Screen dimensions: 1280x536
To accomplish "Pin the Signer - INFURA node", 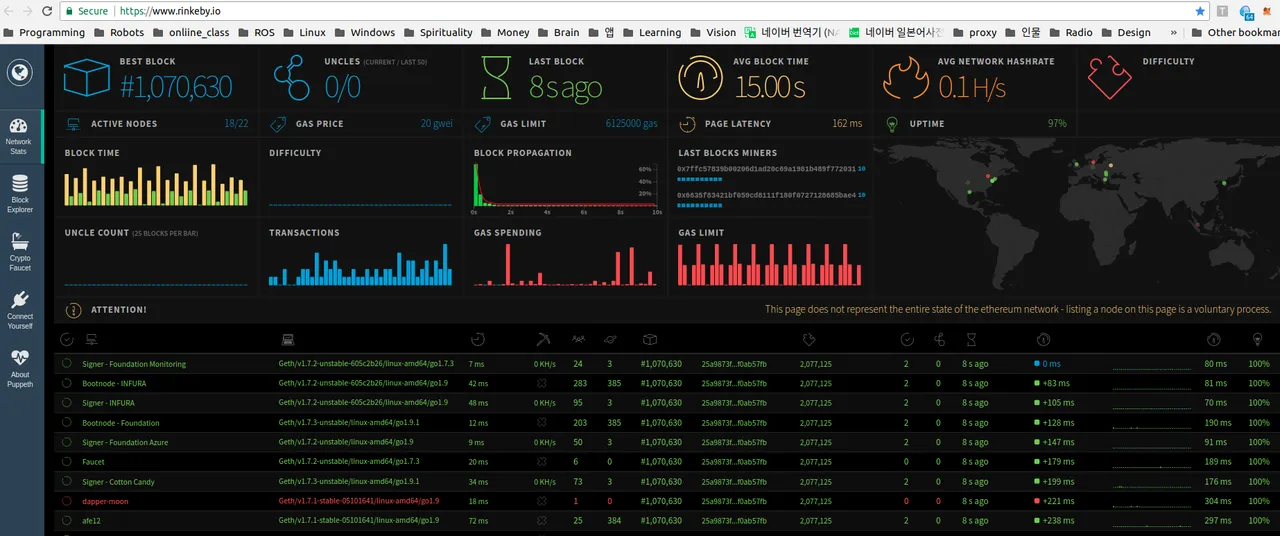I will point(67,403).
